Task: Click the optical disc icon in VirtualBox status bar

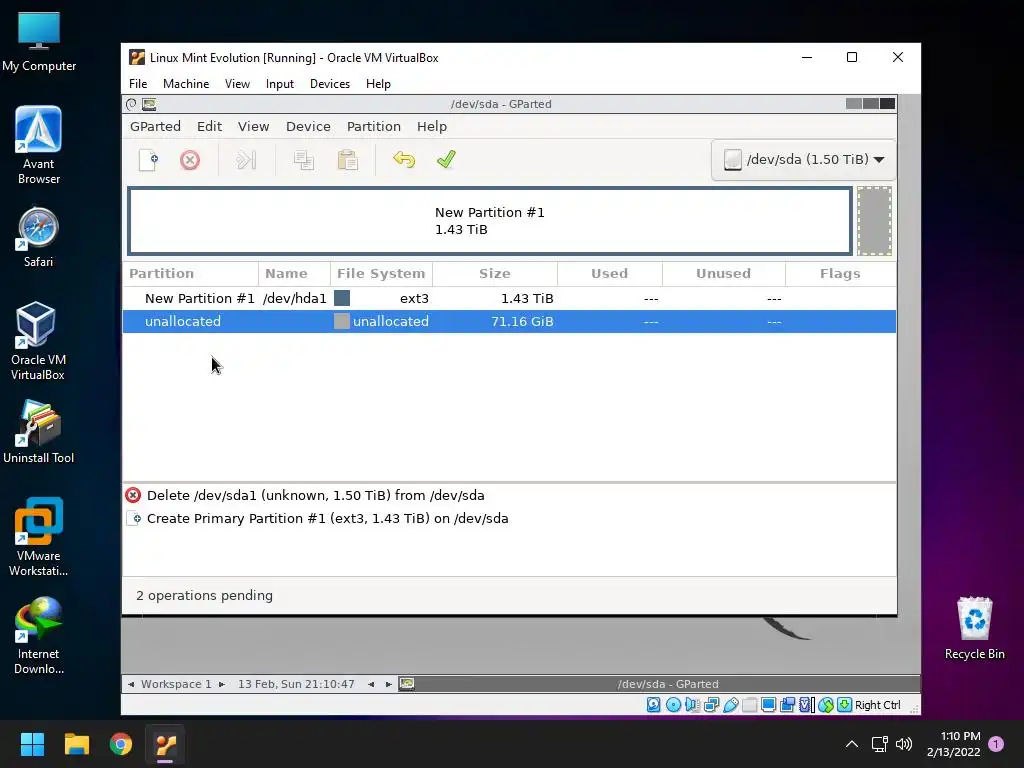Action: pos(673,705)
